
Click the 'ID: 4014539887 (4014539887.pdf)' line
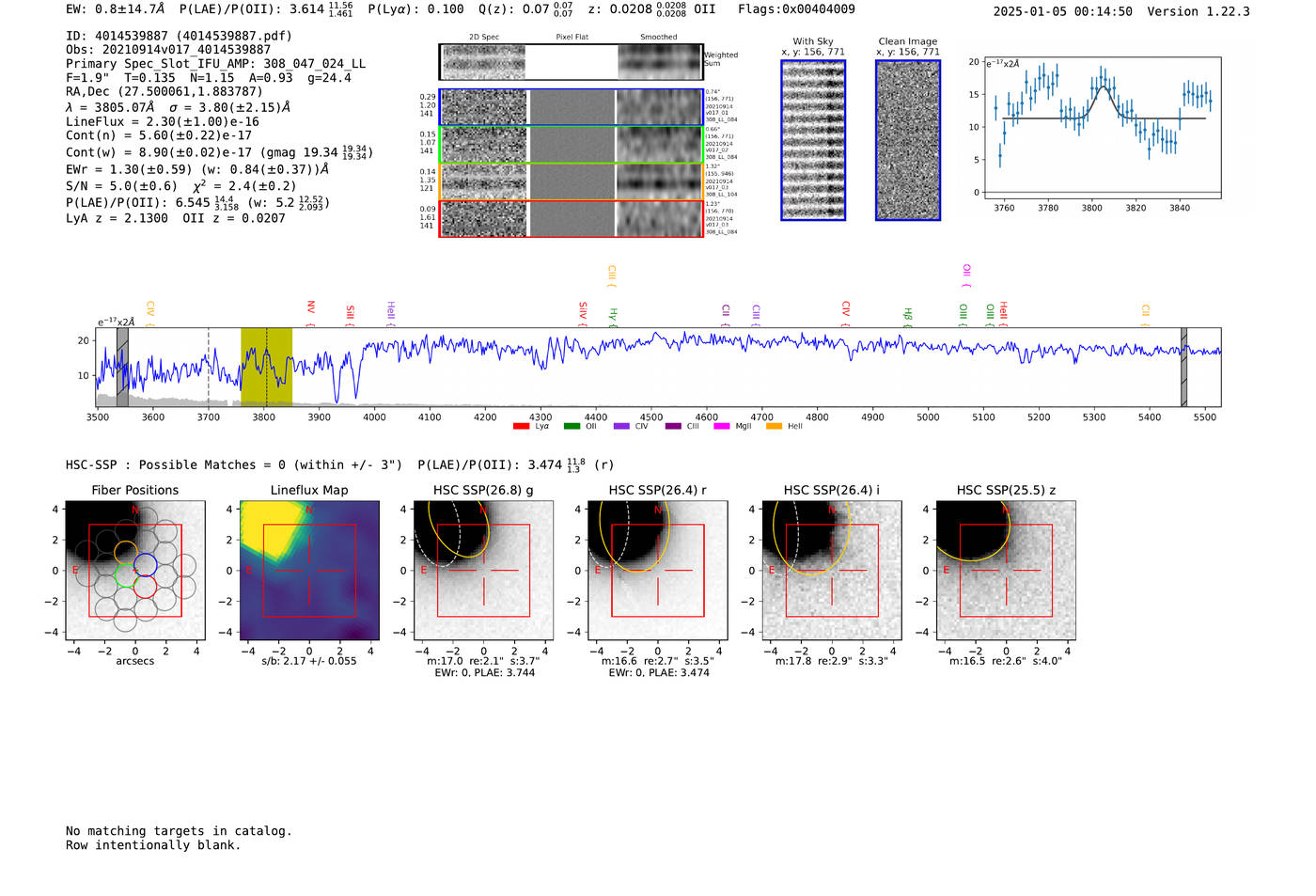[179, 36]
